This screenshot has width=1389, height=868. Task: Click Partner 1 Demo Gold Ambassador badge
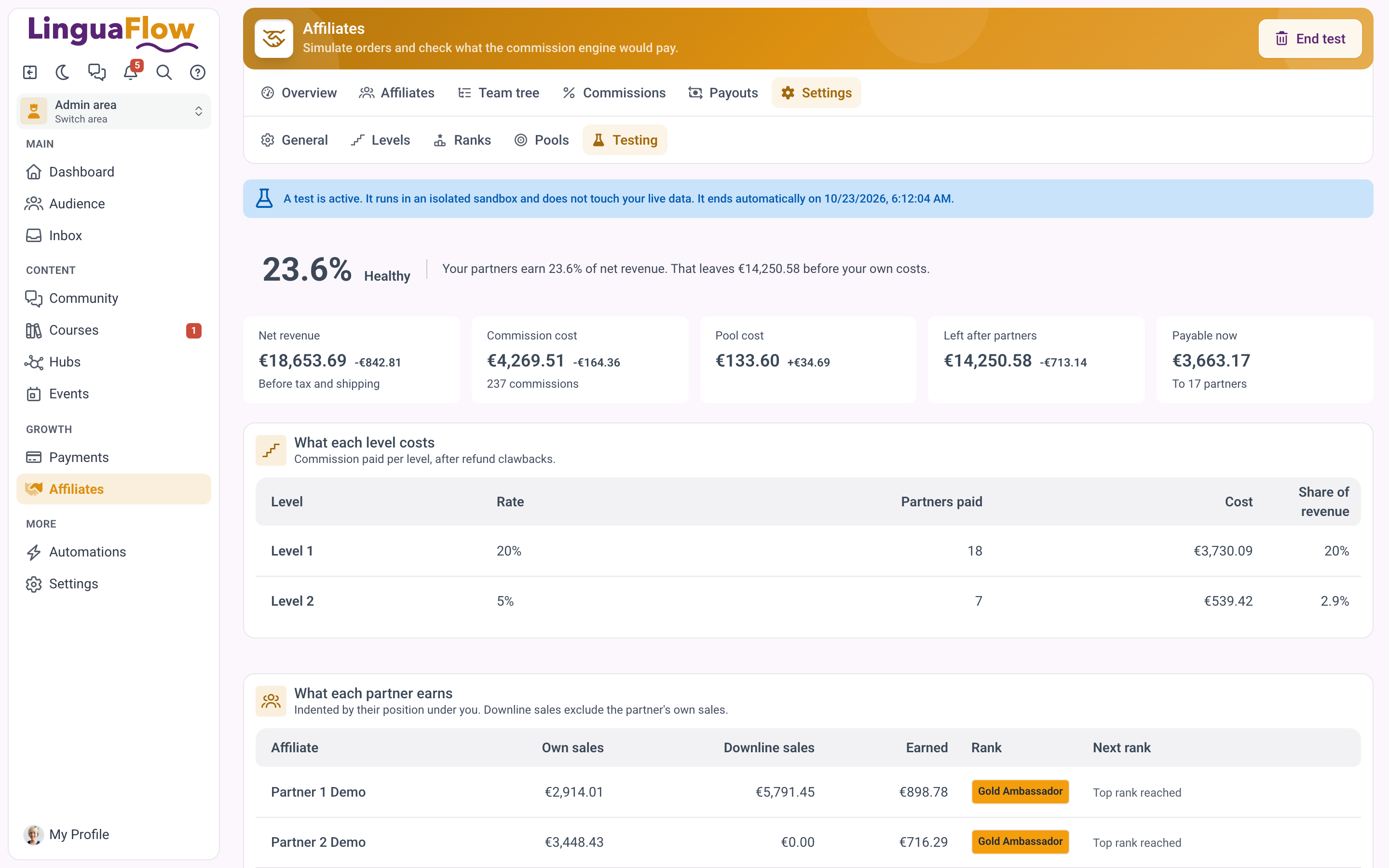pos(1020,792)
